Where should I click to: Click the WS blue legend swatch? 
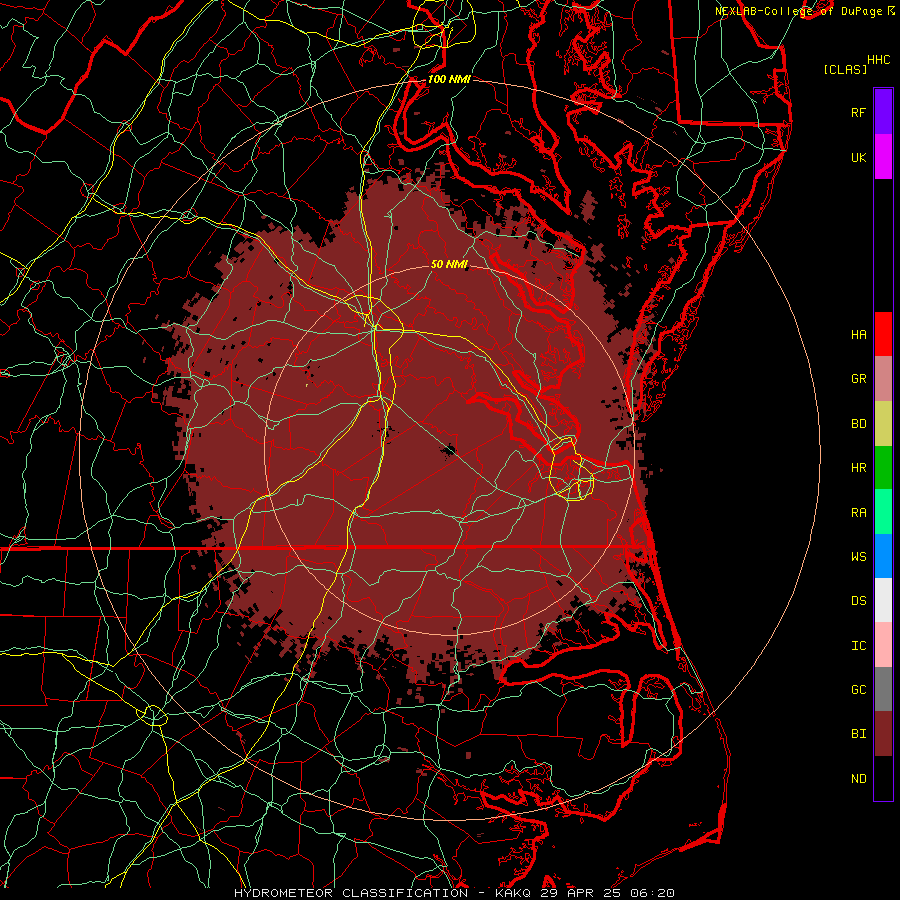tap(883, 556)
